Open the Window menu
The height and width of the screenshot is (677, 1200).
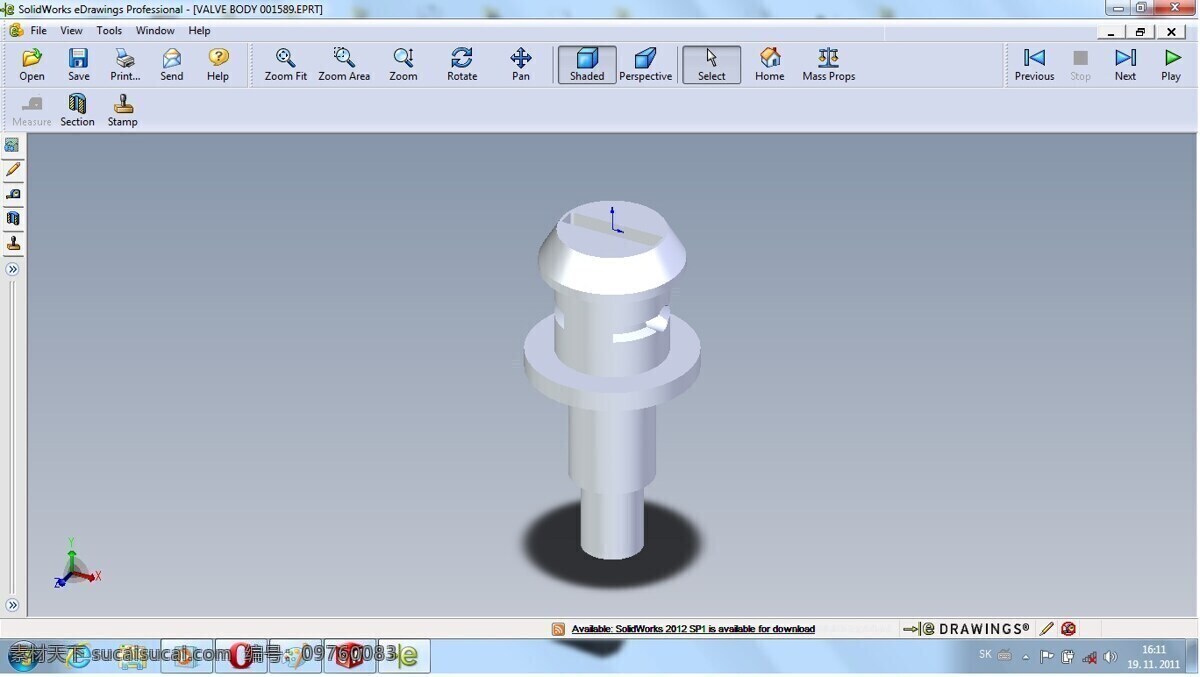155,31
